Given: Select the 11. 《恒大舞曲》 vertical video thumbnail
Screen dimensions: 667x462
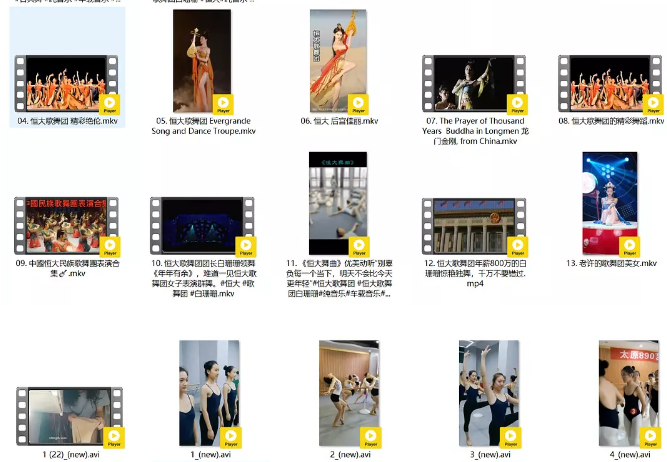Looking at the screenshot, I should click(338, 203).
